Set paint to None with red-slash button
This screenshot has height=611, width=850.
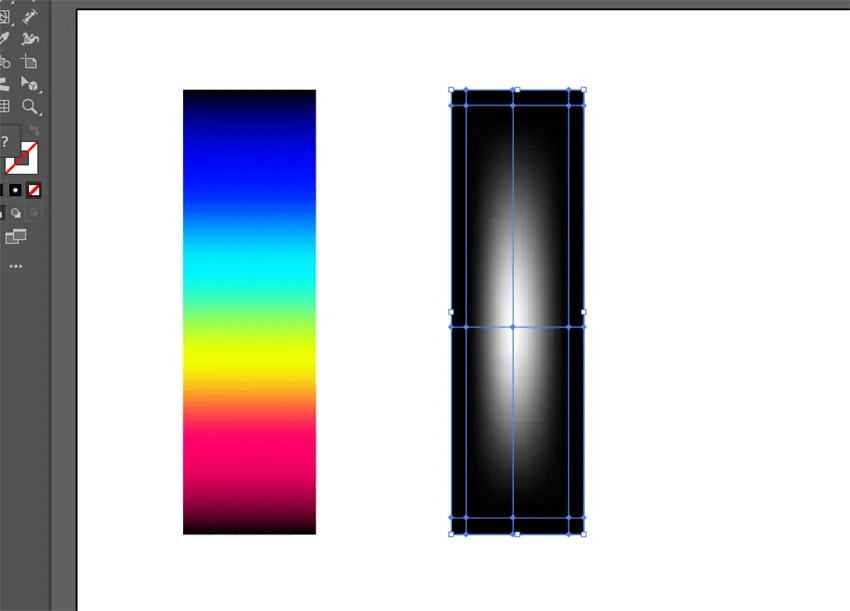click(x=34, y=190)
